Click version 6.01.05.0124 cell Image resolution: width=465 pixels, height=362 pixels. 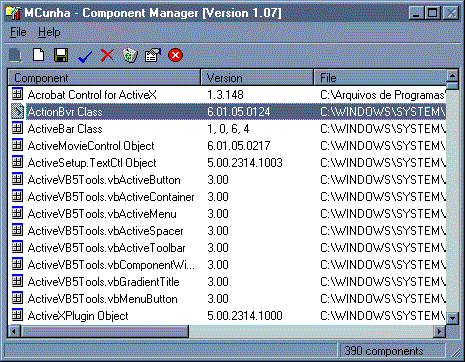(238, 112)
